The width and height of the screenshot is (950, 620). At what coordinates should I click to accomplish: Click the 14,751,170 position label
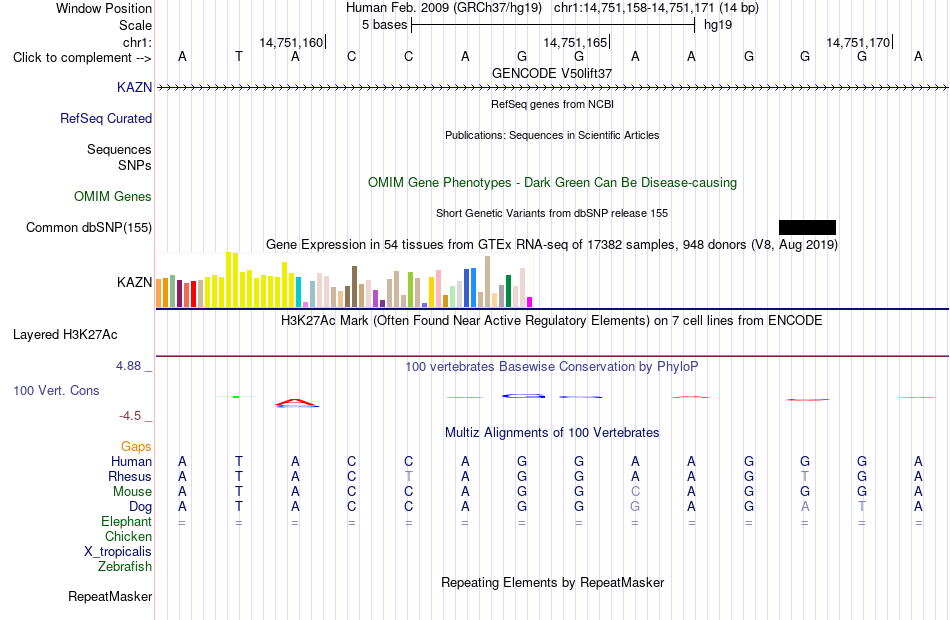tap(859, 42)
